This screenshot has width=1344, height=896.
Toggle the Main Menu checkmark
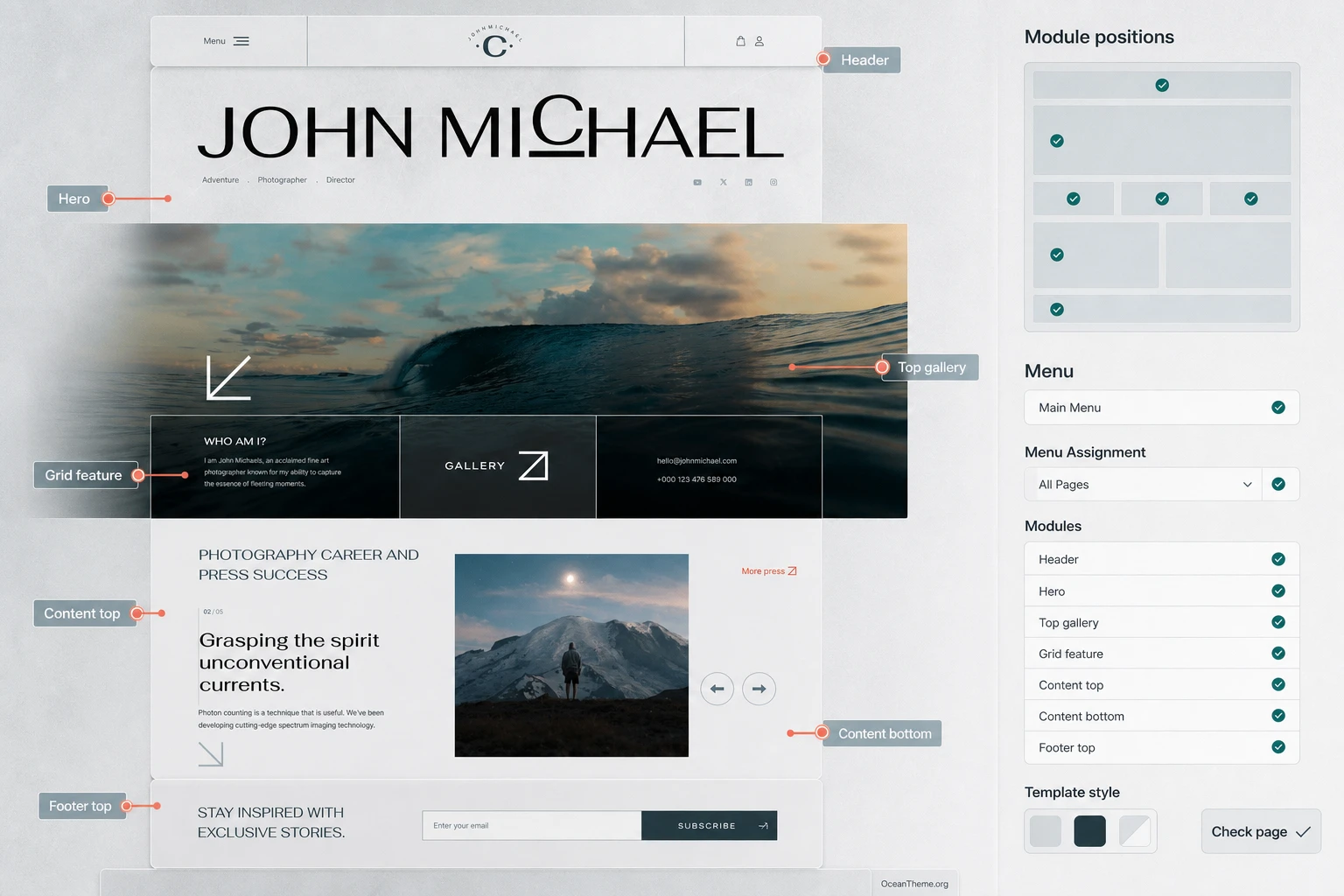pyautogui.click(x=1278, y=408)
